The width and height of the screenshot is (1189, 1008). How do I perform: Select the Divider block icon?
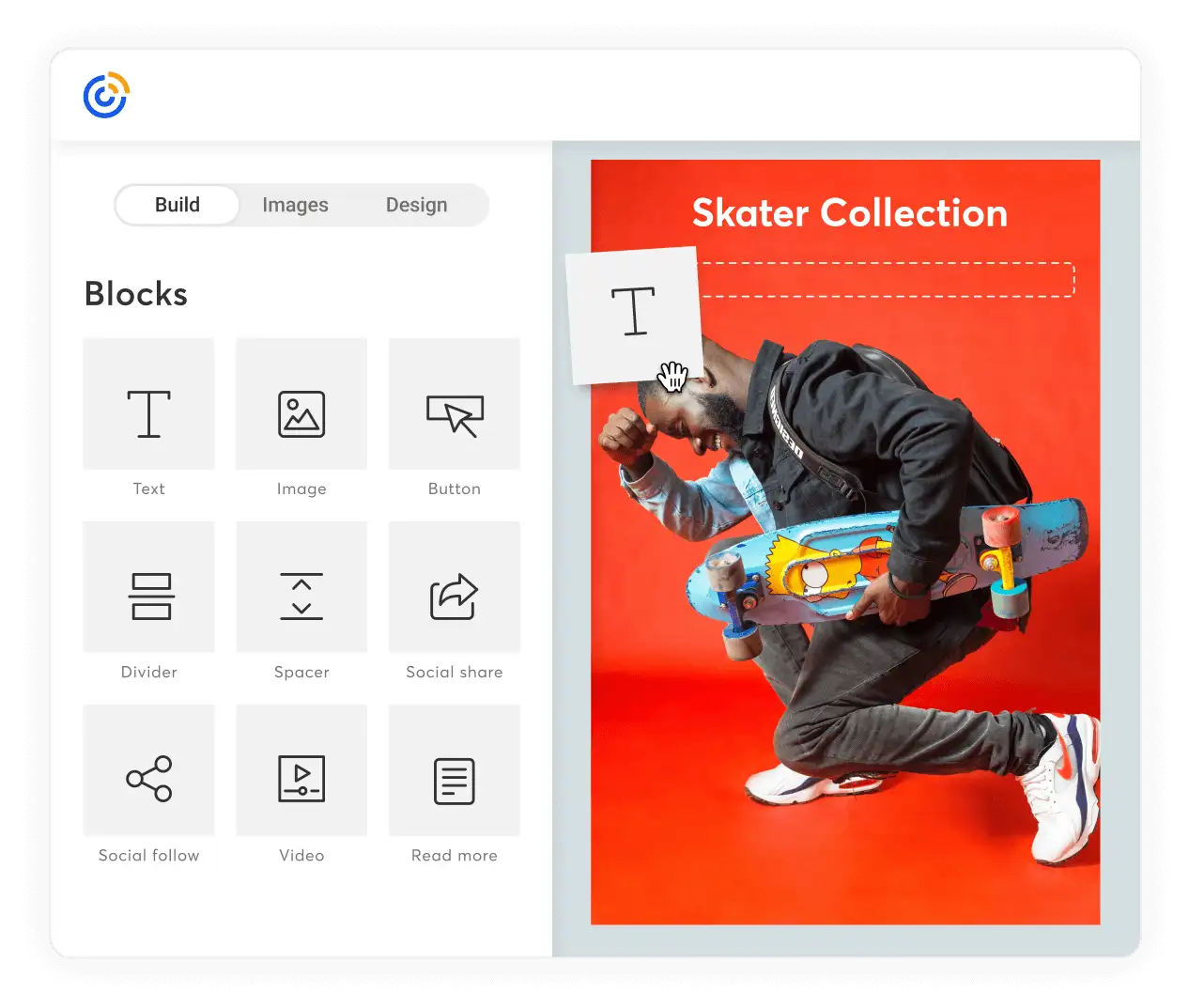point(148,586)
